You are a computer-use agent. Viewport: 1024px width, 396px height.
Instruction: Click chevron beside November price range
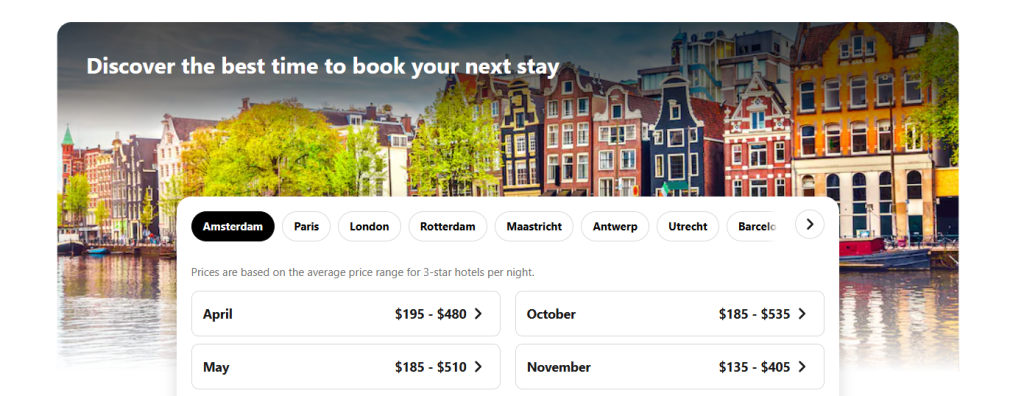[x=802, y=367]
